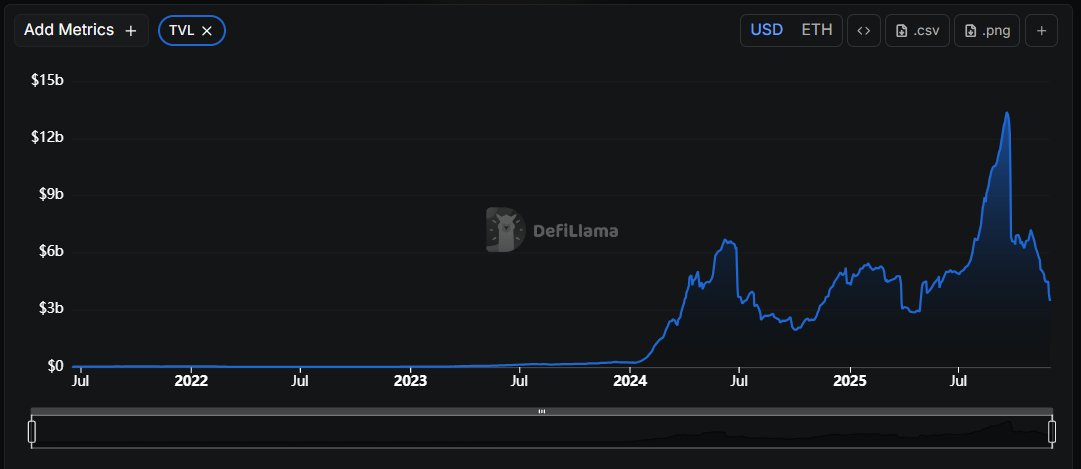Click the mini overview chart in range selector
The width and height of the screenshot is (1081, 469).
pos(542,432)
